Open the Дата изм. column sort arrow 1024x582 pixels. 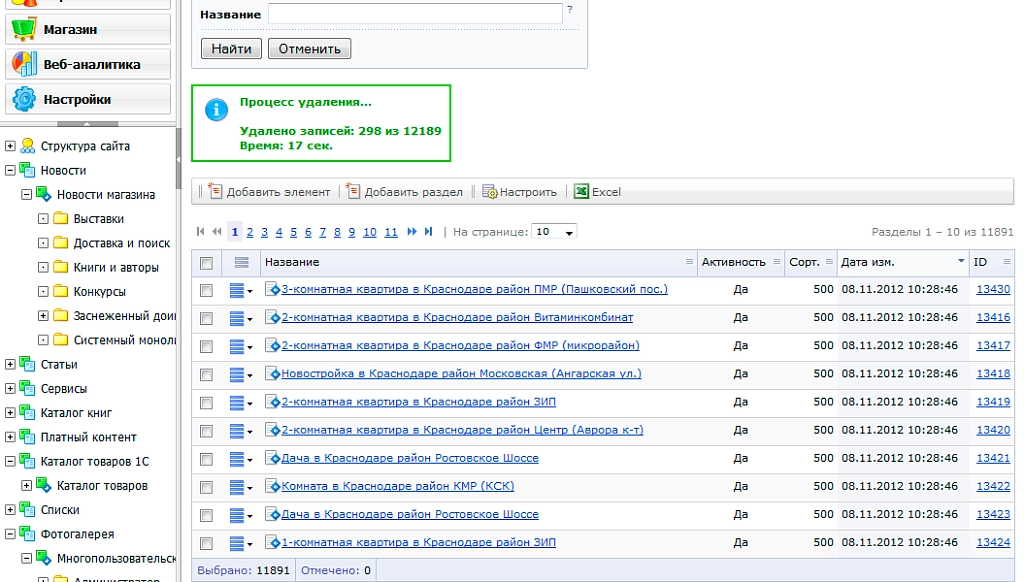click(x=961, y=261)
